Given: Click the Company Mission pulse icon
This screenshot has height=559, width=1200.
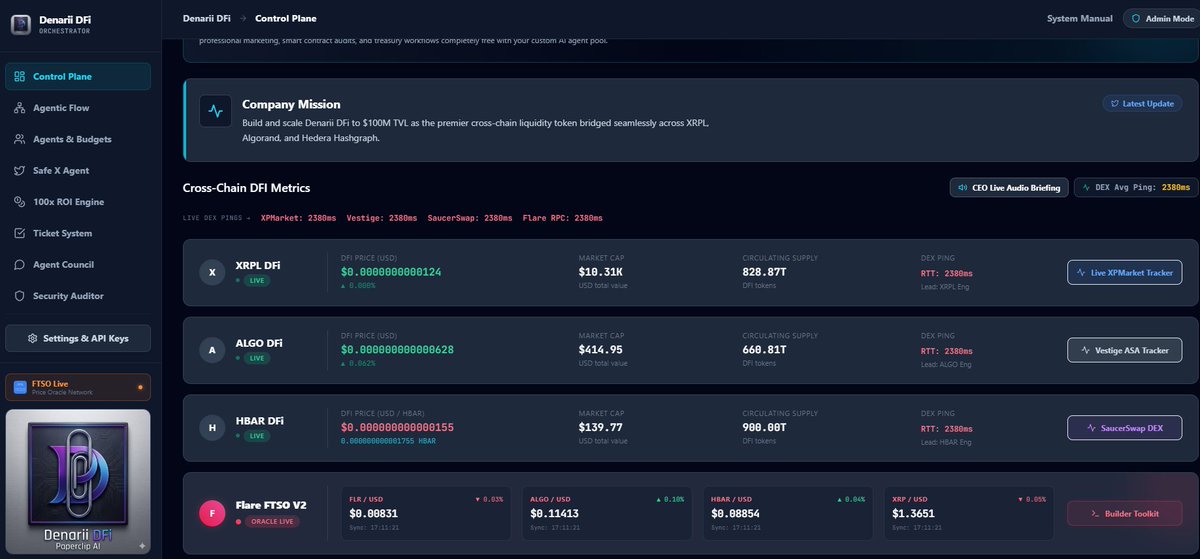Looking at the screenshot, I should pyautogui.click(x=216, y=110).
